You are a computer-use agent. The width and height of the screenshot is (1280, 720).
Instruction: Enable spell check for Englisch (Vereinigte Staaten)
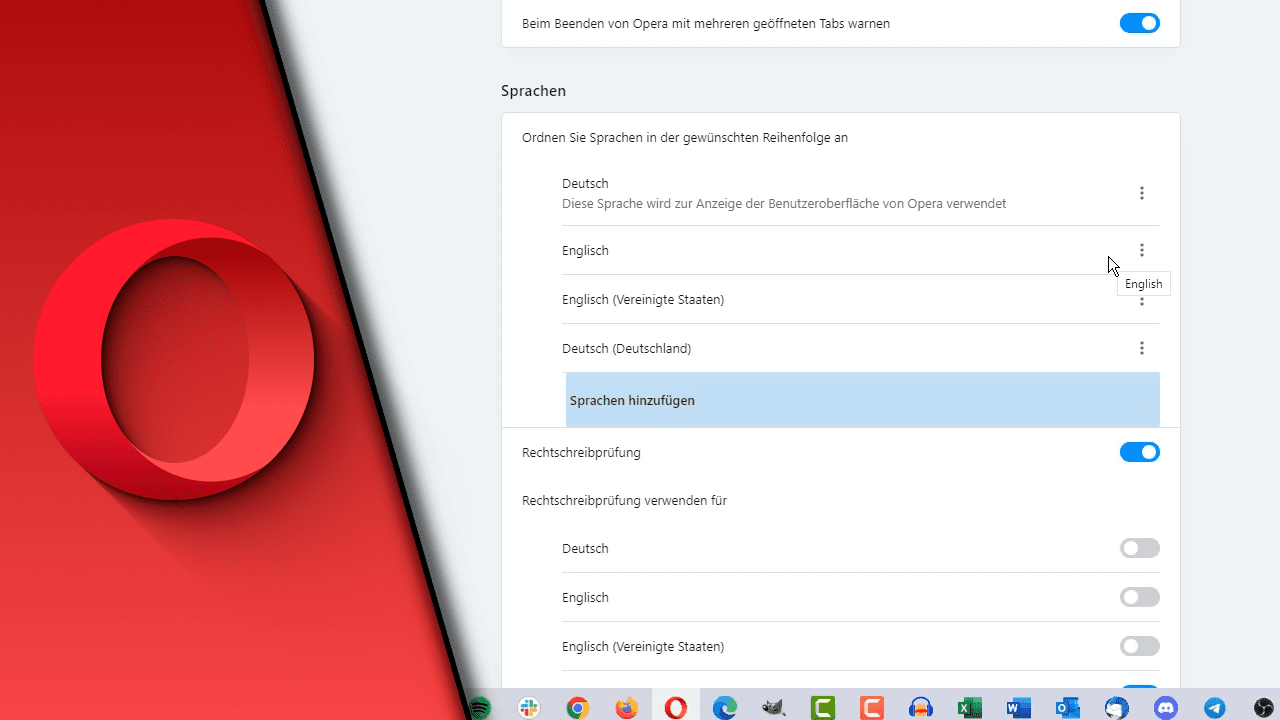click(x=1140, y=646)
